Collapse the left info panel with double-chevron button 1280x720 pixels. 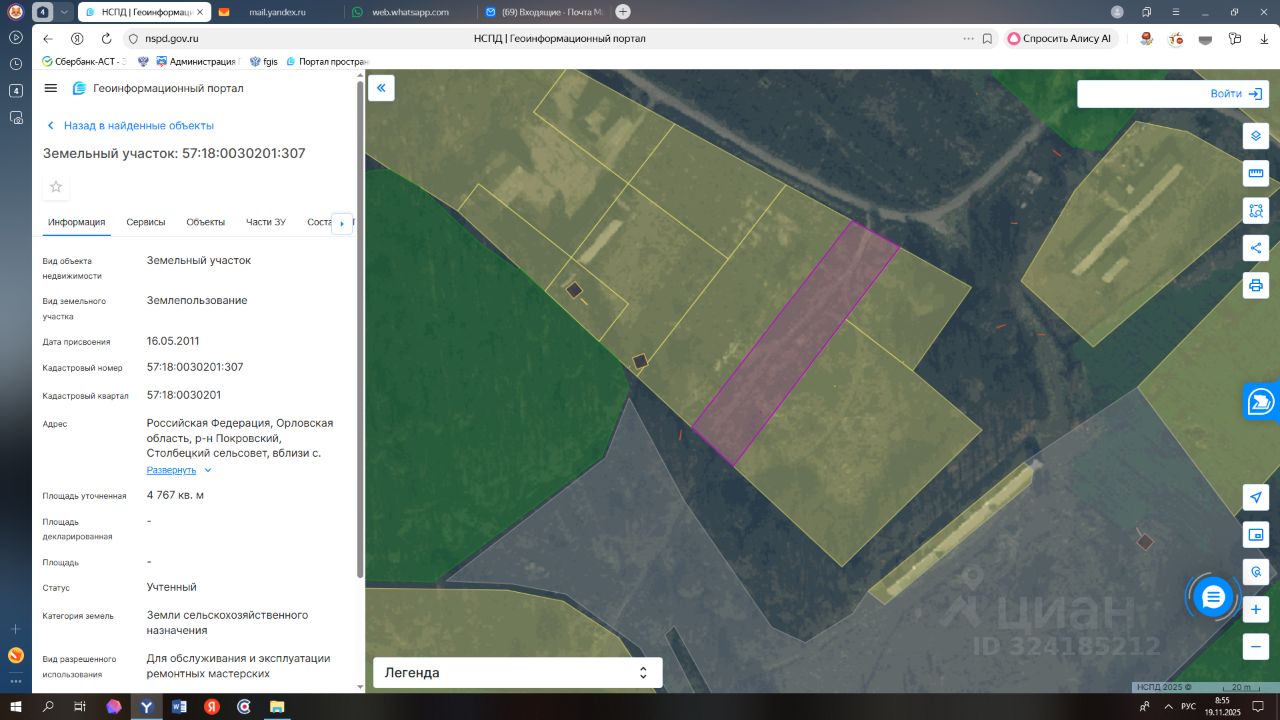coord(381,88)
